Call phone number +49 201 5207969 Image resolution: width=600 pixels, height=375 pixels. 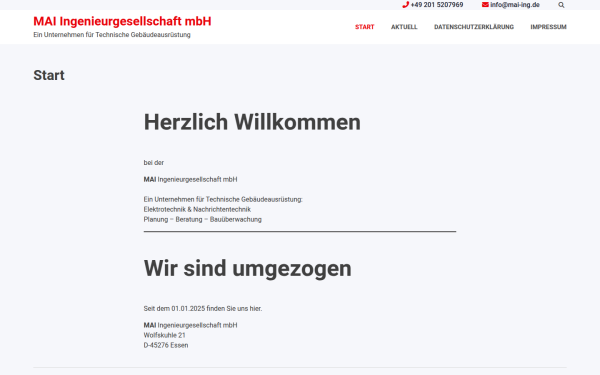tap(437, 5)
